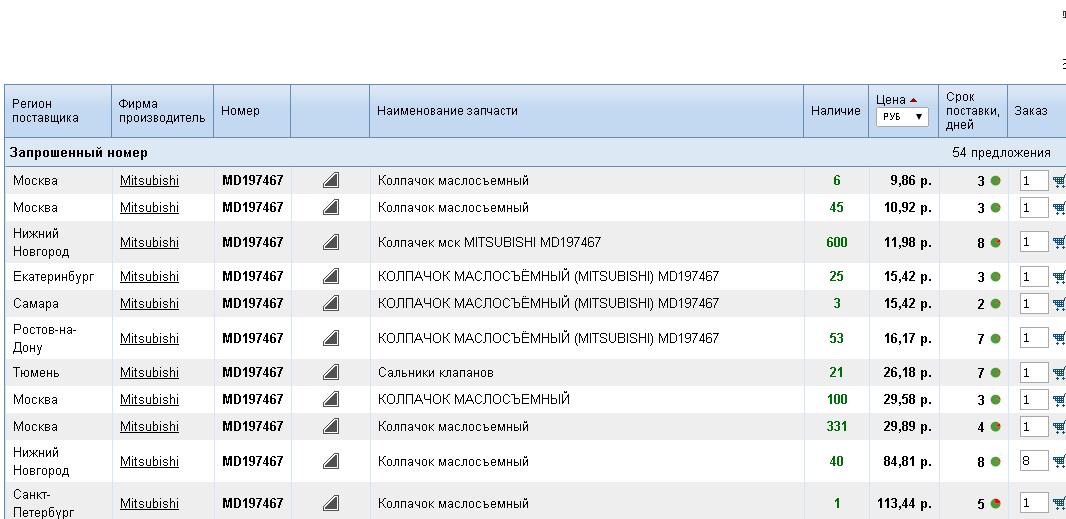
Task: Add the 9,86 р. Москва offer to cart
Action: click(x=1059, y=181)
